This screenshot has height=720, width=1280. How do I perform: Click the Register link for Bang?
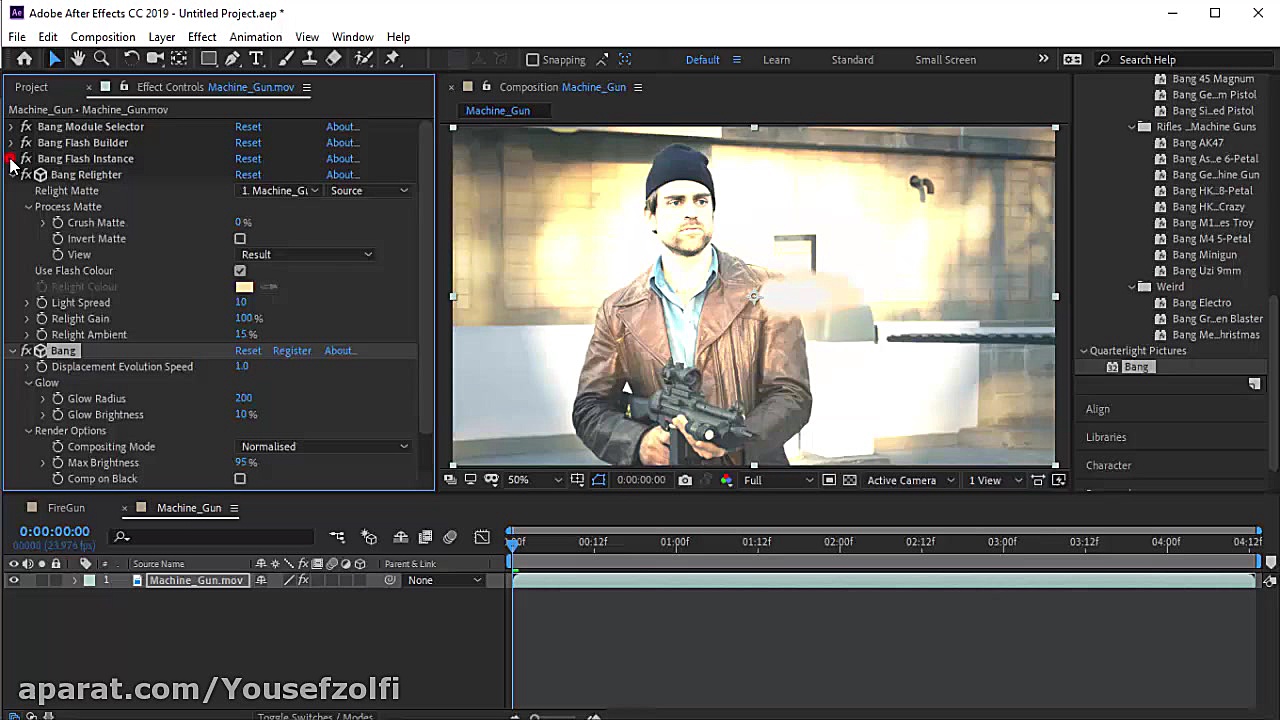click(x=292, y=351)
